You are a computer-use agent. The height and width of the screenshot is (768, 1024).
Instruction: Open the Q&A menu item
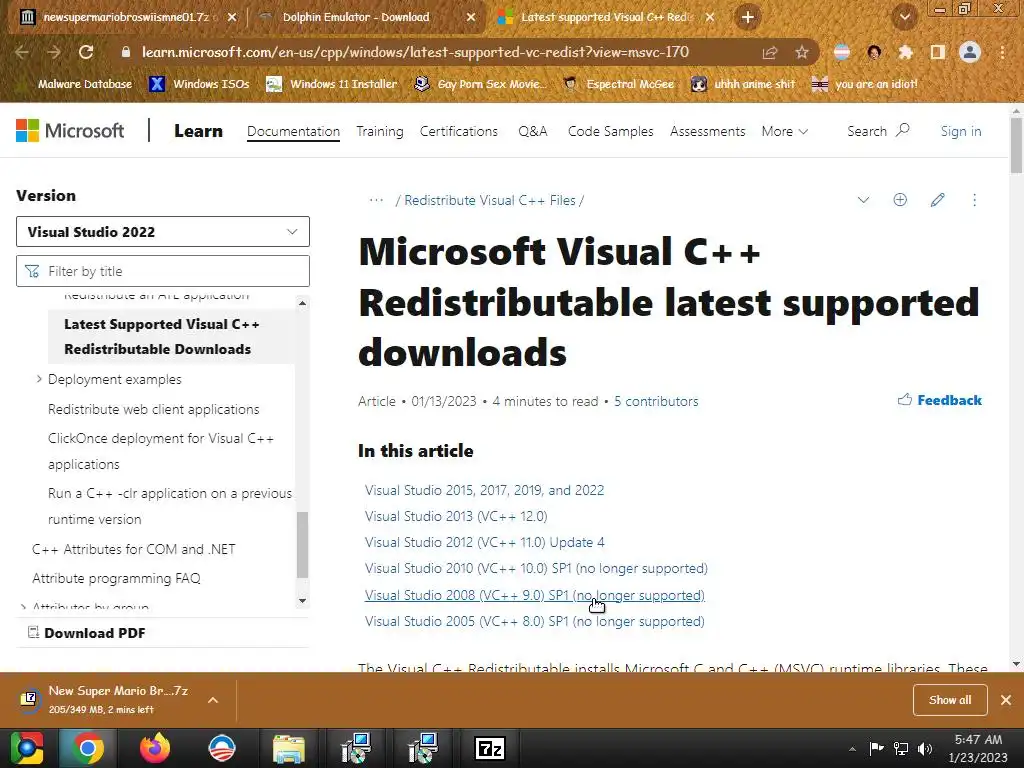(x=532, y=131)
